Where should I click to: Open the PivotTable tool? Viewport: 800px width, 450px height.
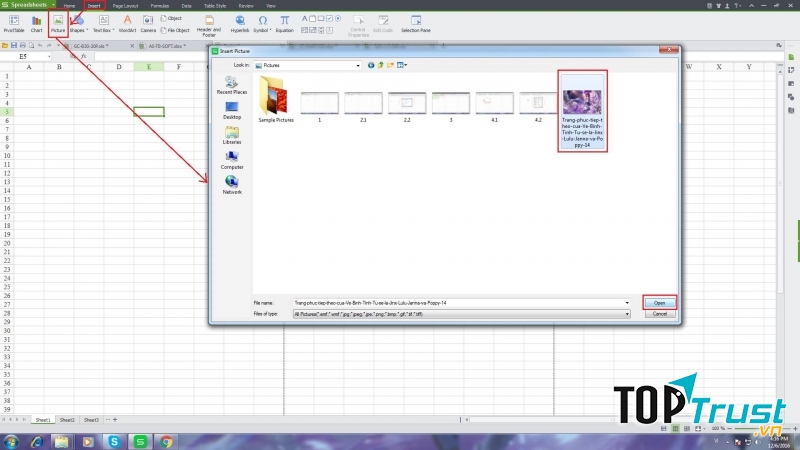point(14,22)
